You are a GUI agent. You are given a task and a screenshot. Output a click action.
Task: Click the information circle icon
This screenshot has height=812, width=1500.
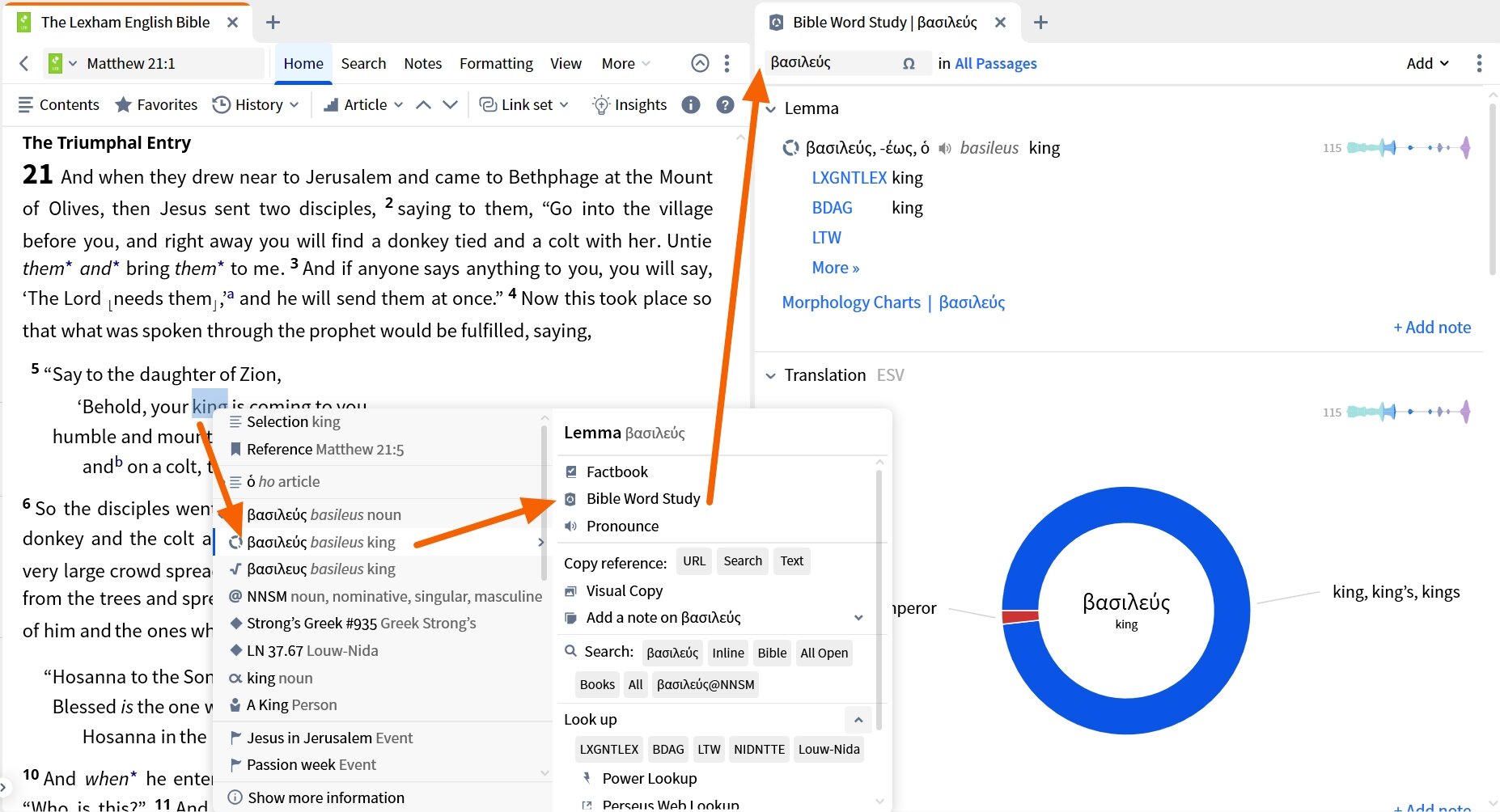coord(691,104)
